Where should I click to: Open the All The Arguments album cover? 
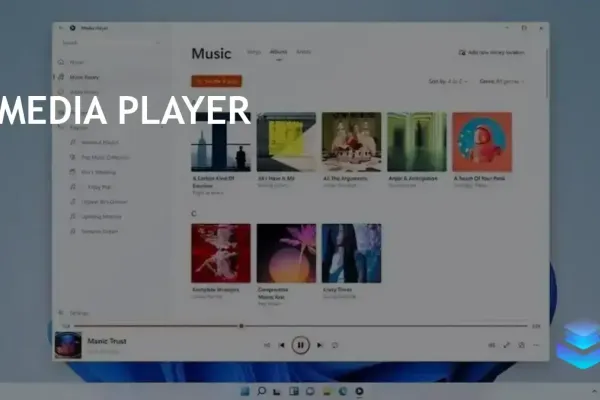click(352, 142)
